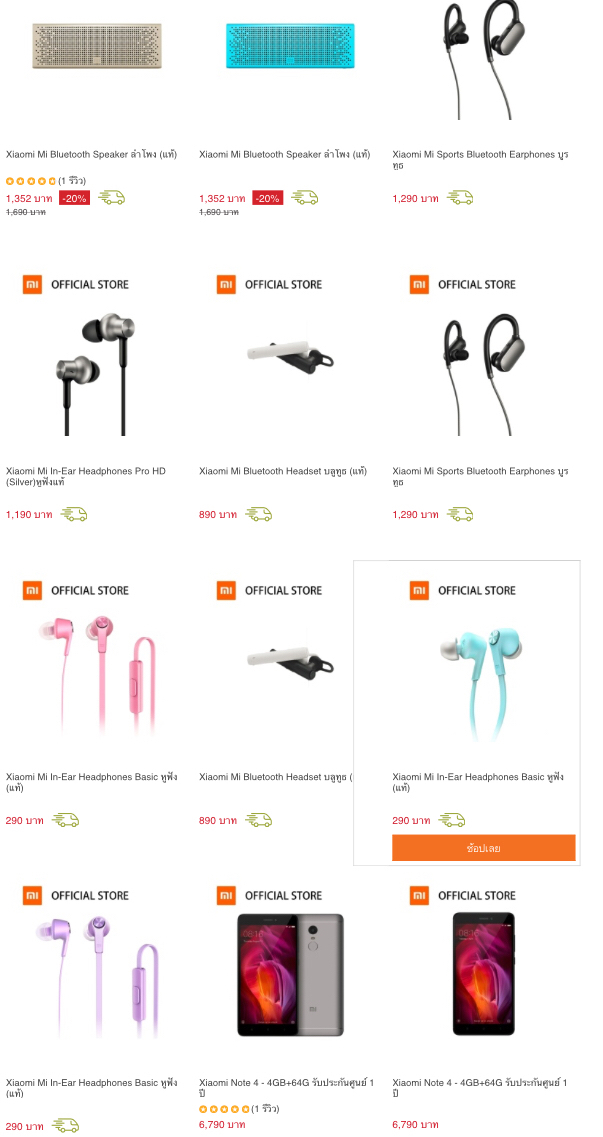Open the Xiaomi Mi Bluetooth Headset title in the second row

click(283, 471)
